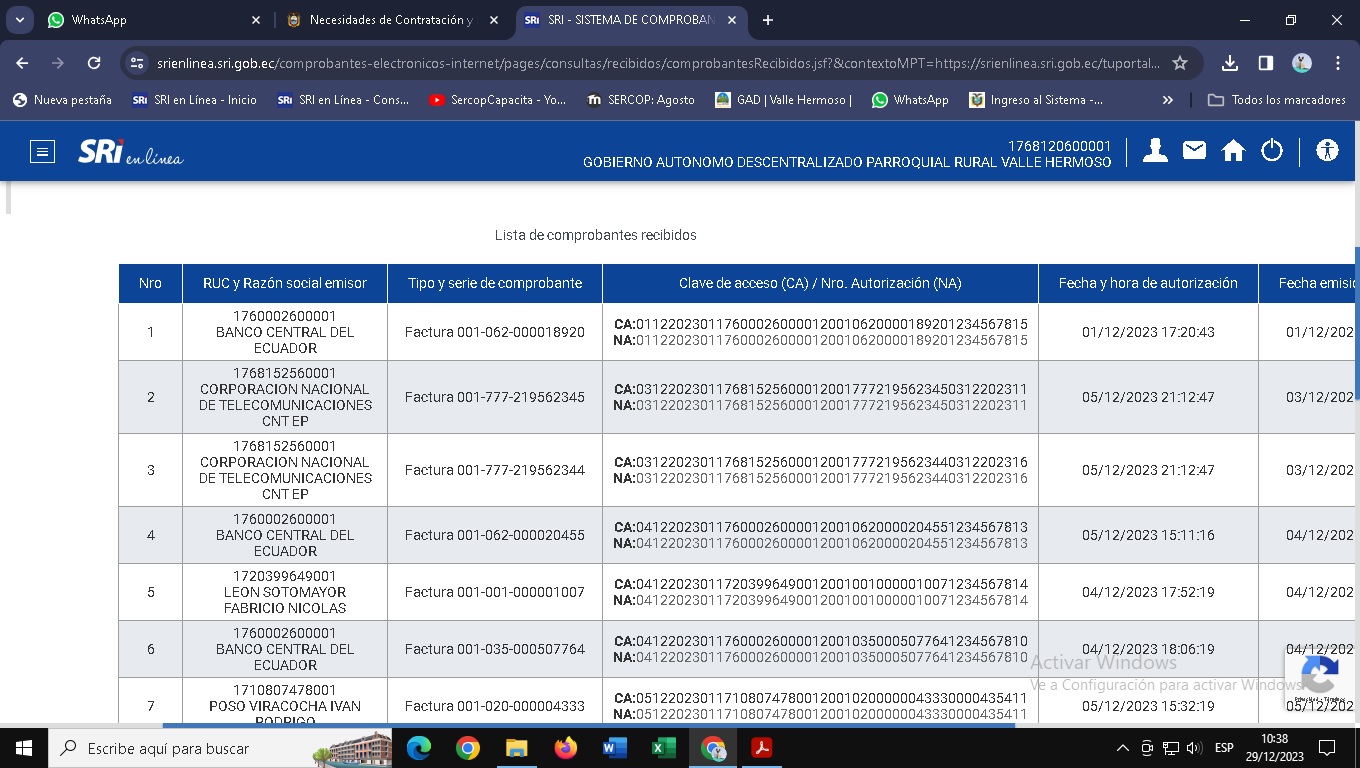The image size is (1360, 768).
Task: Expand the tab search dropdown arrow
Action: click(x=19, y=20)
